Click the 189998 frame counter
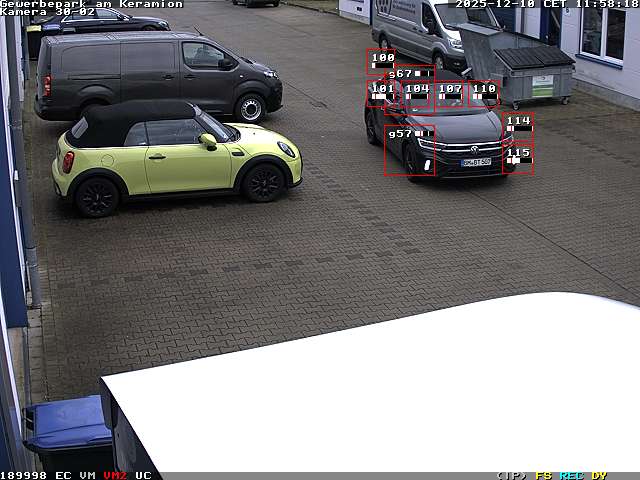 [x=23, y=475]
